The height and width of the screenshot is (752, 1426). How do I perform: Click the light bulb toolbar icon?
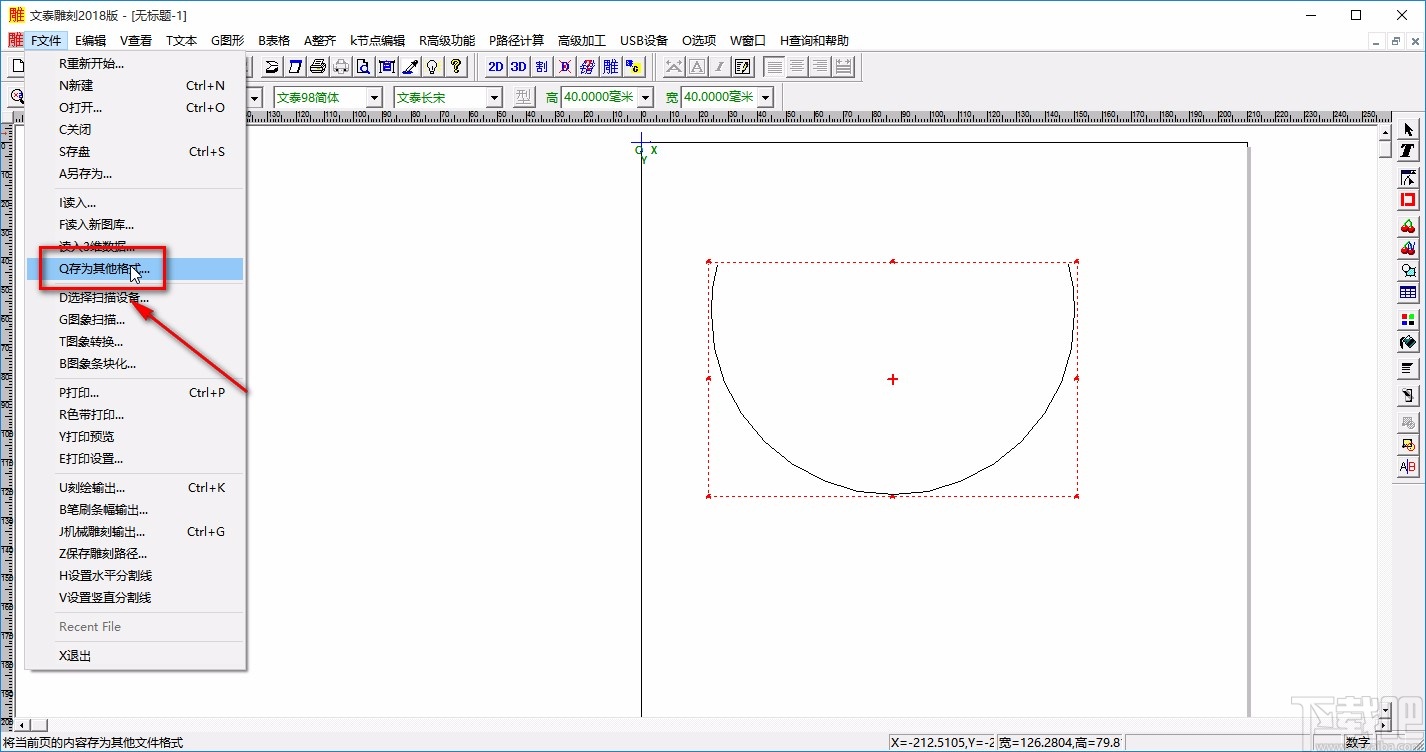coord(433,67)
